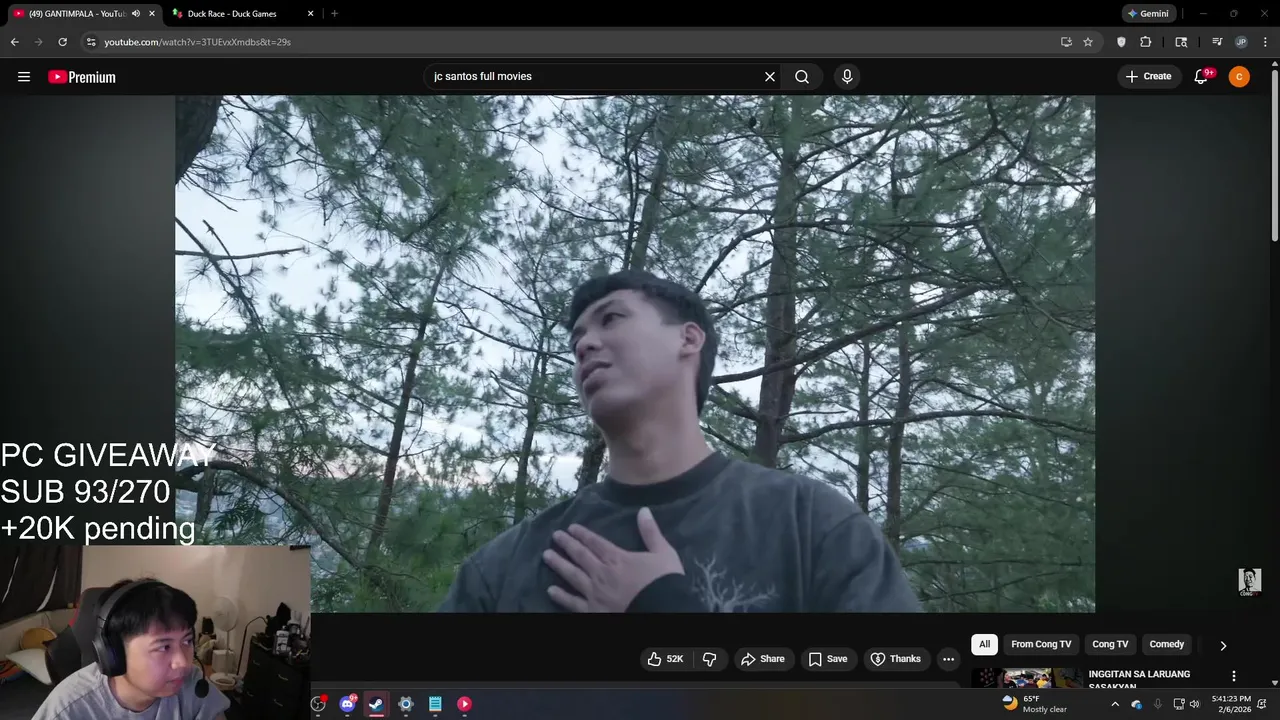Open the notification center tray icon
The image size is (1280, 720).
[x=1262, y=704]
